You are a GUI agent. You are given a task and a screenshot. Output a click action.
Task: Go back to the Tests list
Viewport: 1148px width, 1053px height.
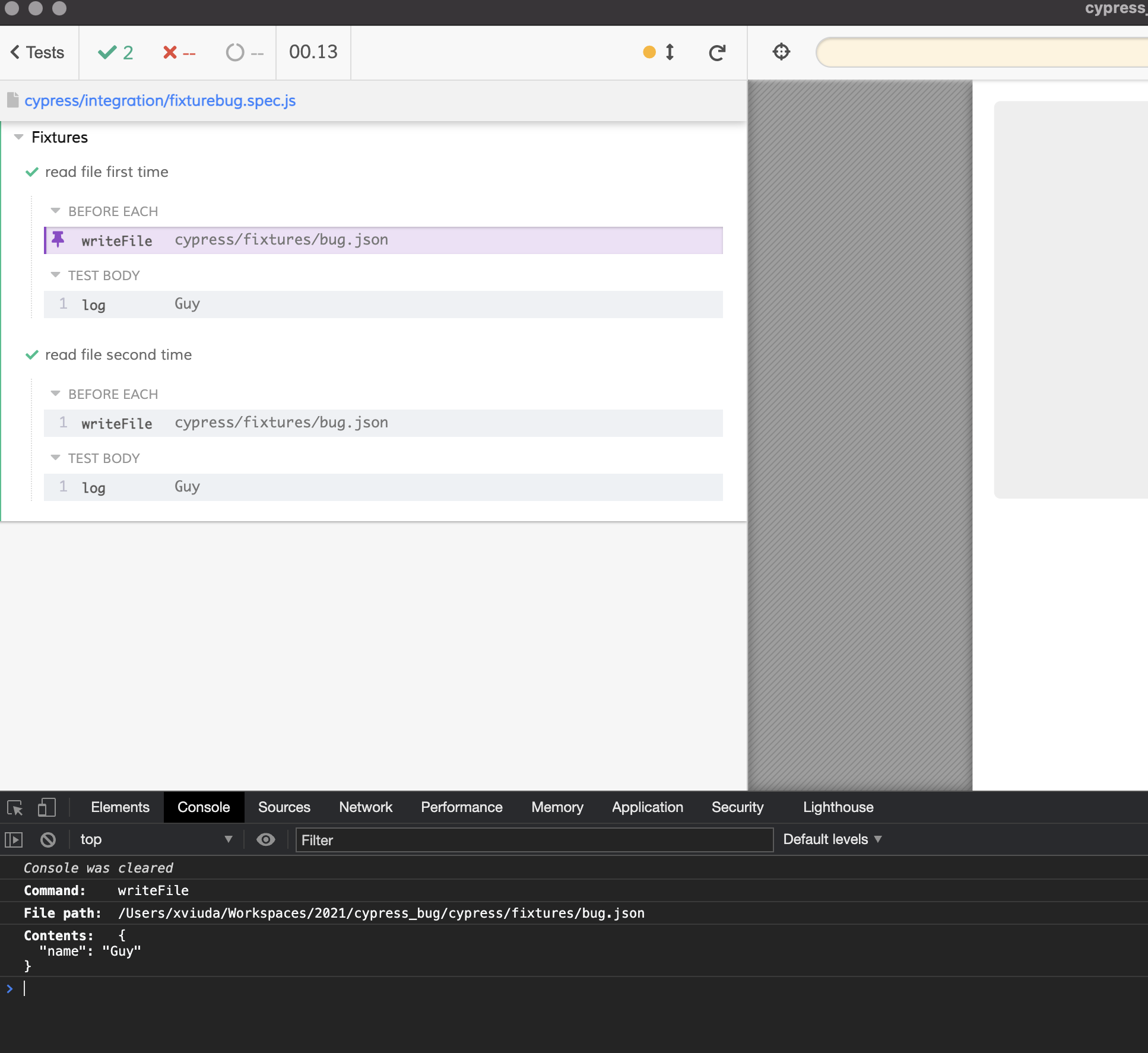[37, 52]
